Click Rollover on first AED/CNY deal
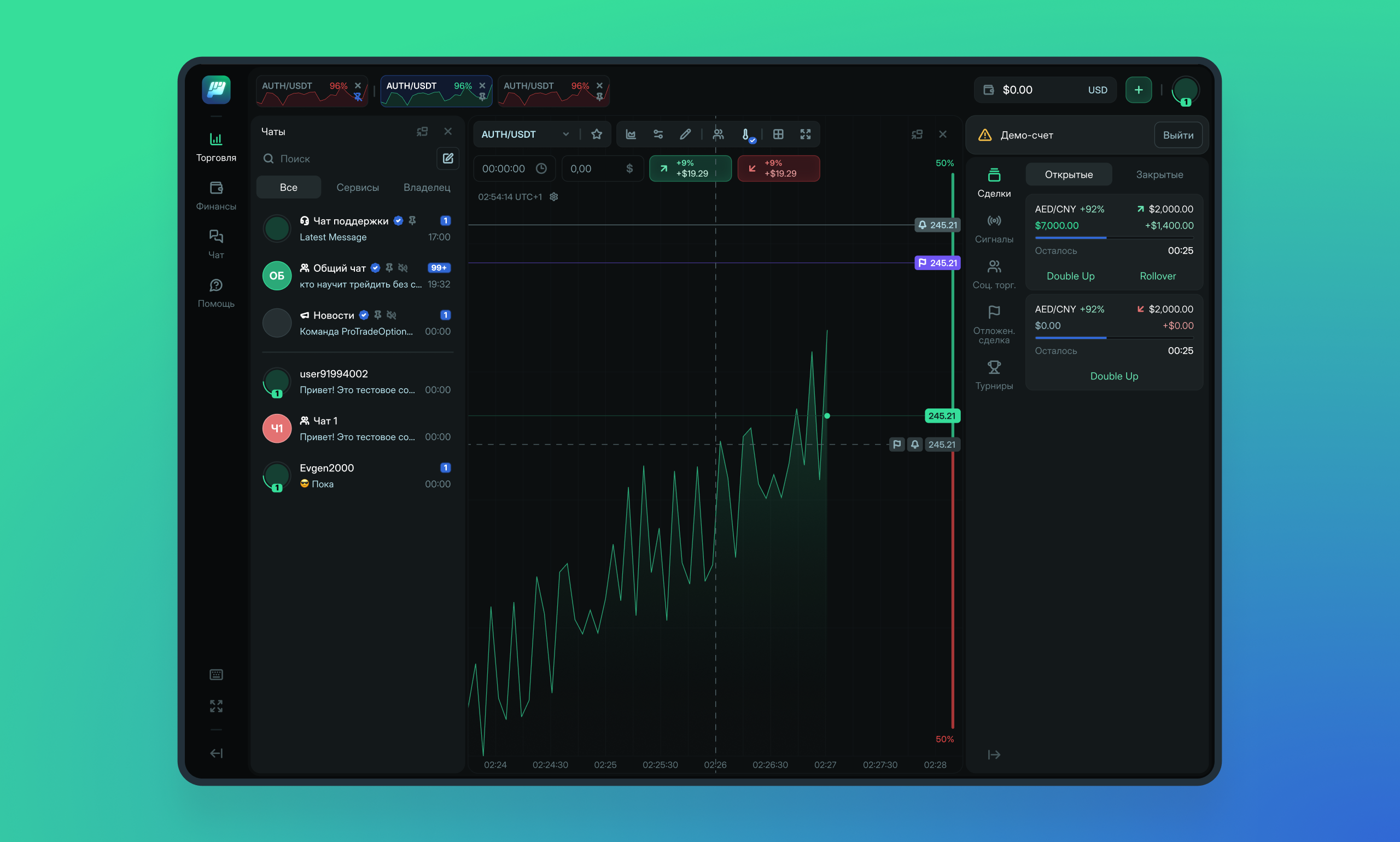 1157,276
